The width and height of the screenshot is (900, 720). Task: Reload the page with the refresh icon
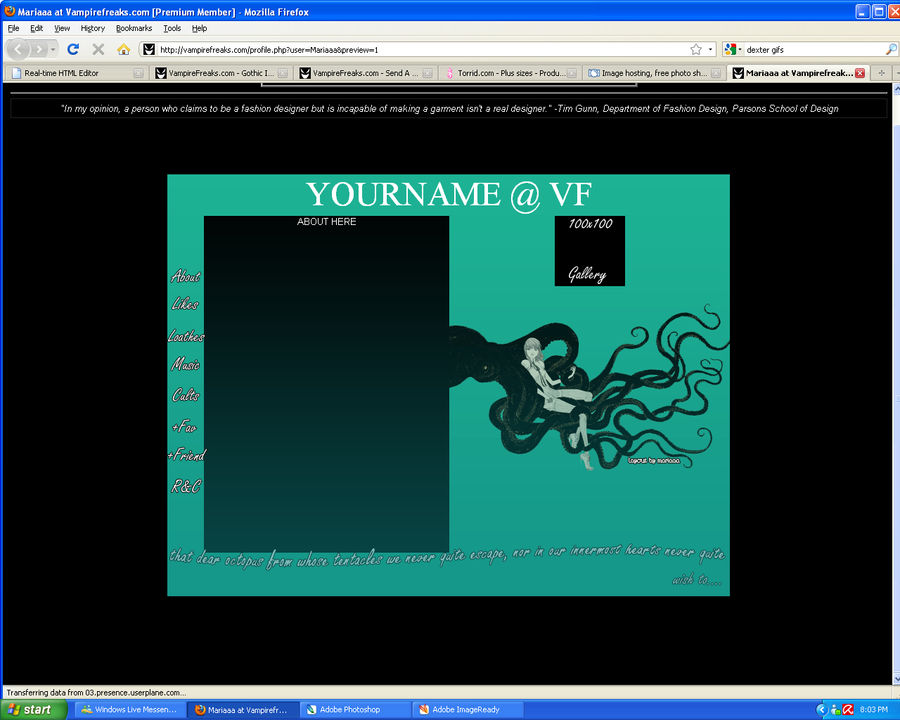73,49
